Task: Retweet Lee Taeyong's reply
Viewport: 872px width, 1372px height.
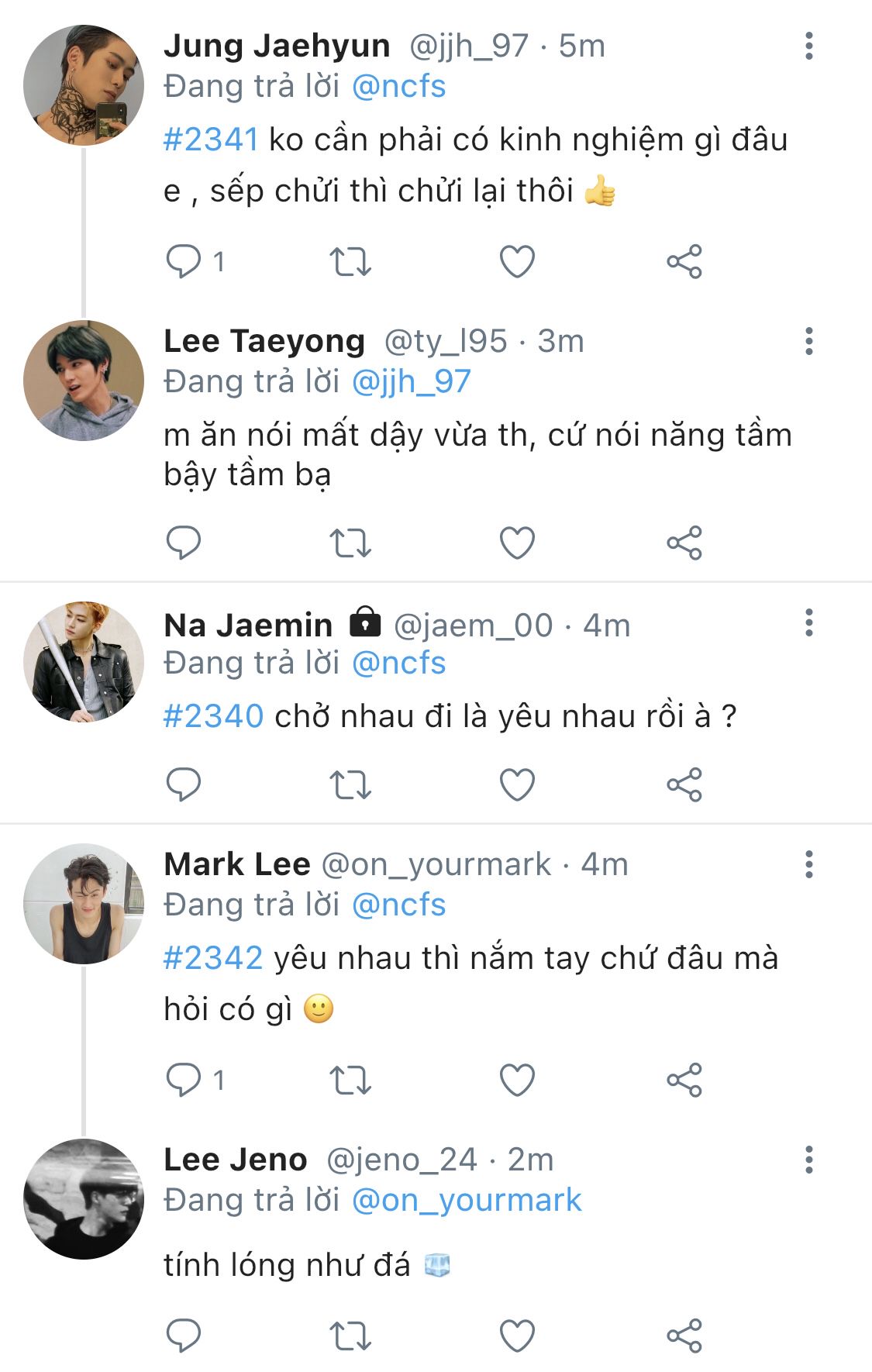Action: point(350,543)
